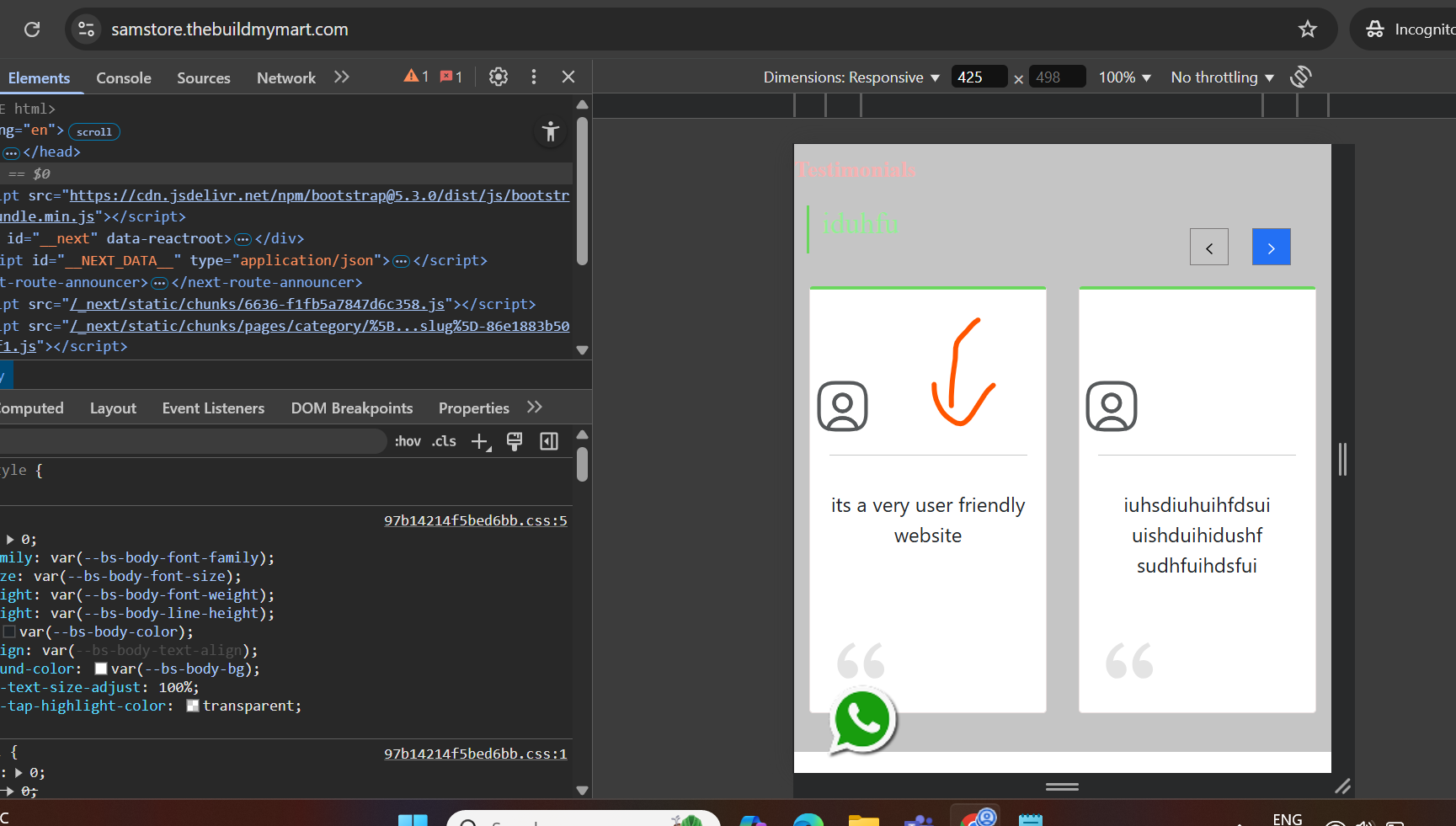Edit the viewport height field 498
The image size is (1456, 826).
(1058, 77)
